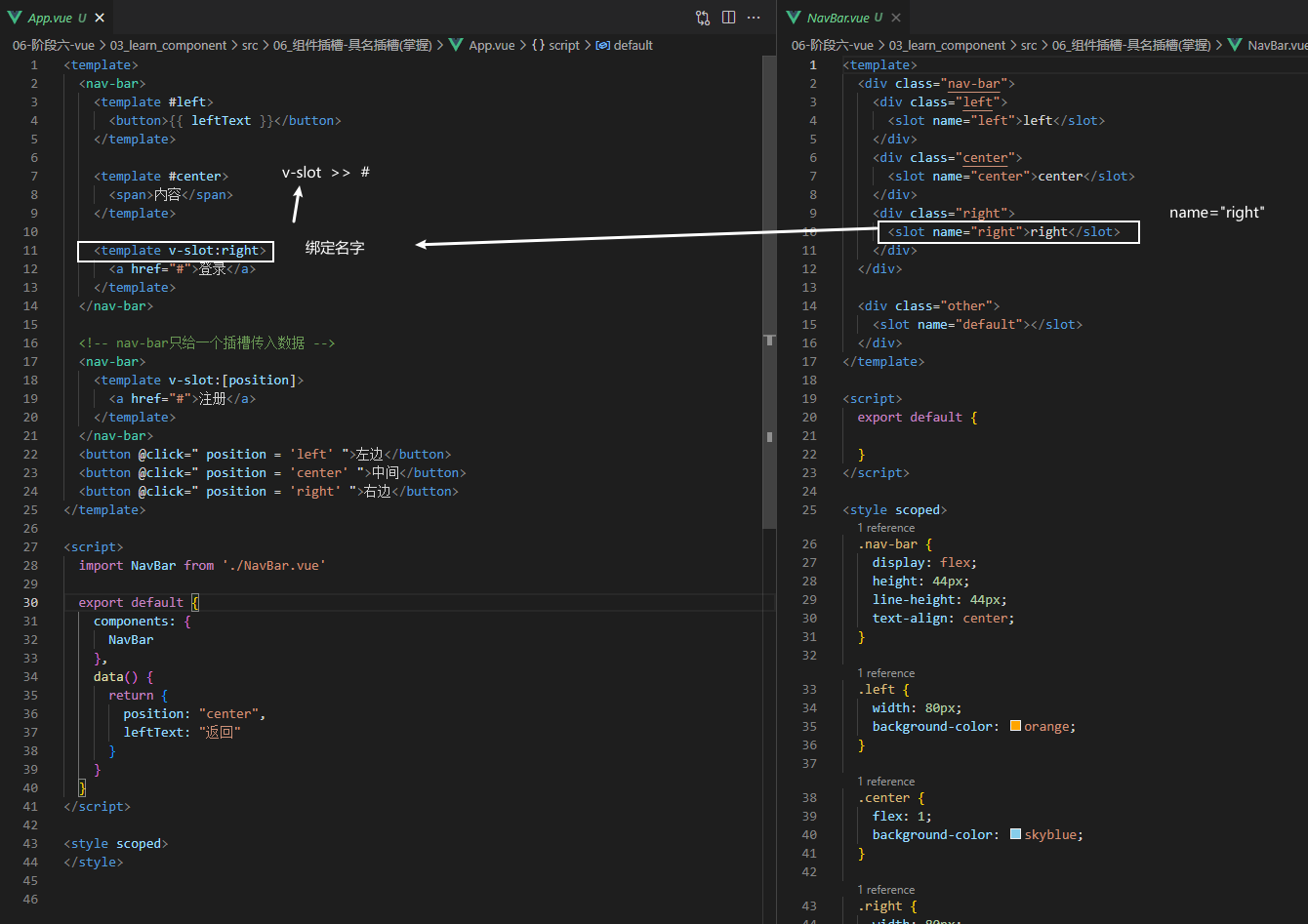Click style scoped tag in NavBar.vue
1308x924 pixels.
coord(895,509)
